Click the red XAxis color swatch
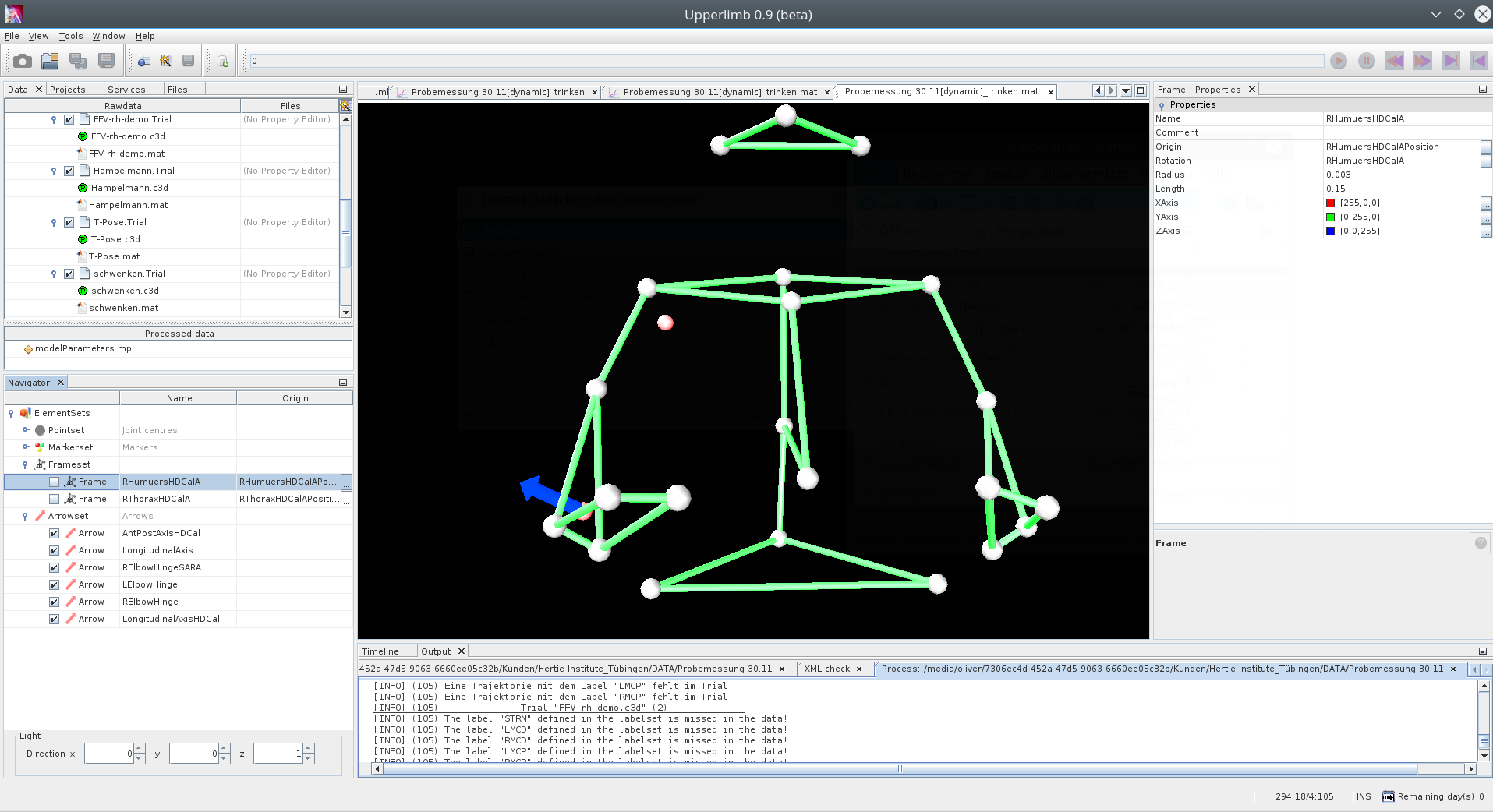Viewport: 1493px width, 812px height. (x=1330, y=203)
